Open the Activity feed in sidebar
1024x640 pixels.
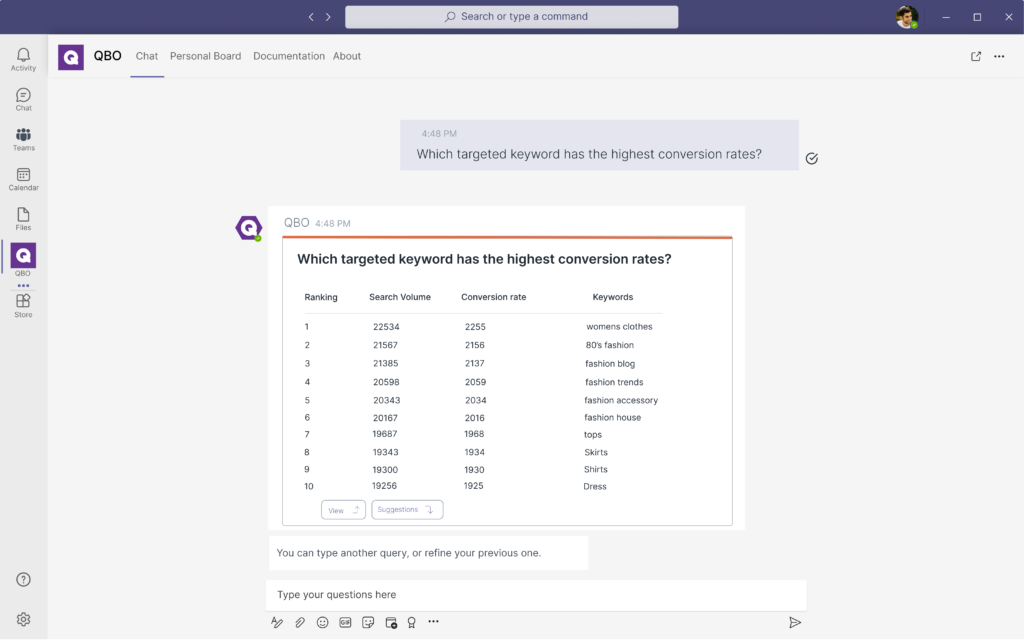click(23, 59)
